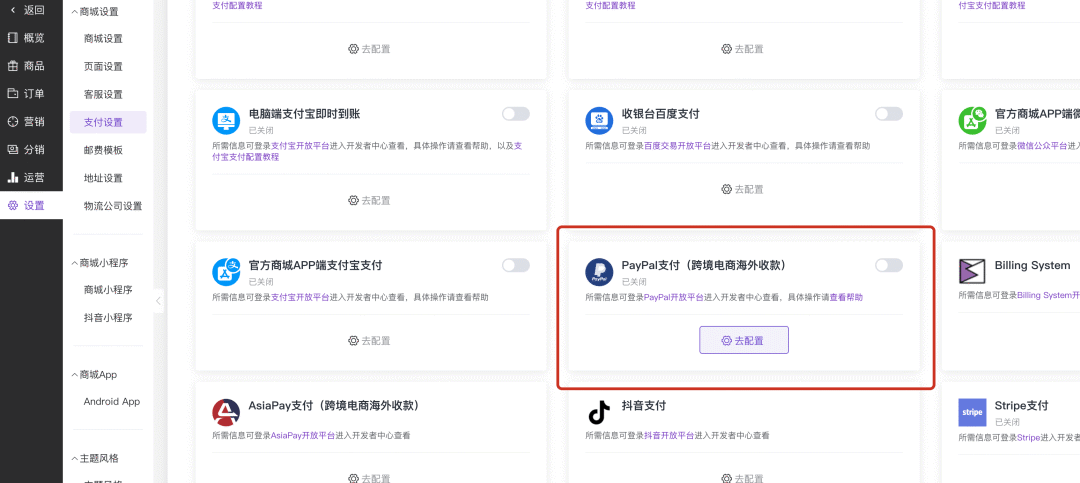Image resolution: width=1080 pixels, height=483 pixels.
Task: Select 客服设置 submenu item
Action: pos(103,94)
